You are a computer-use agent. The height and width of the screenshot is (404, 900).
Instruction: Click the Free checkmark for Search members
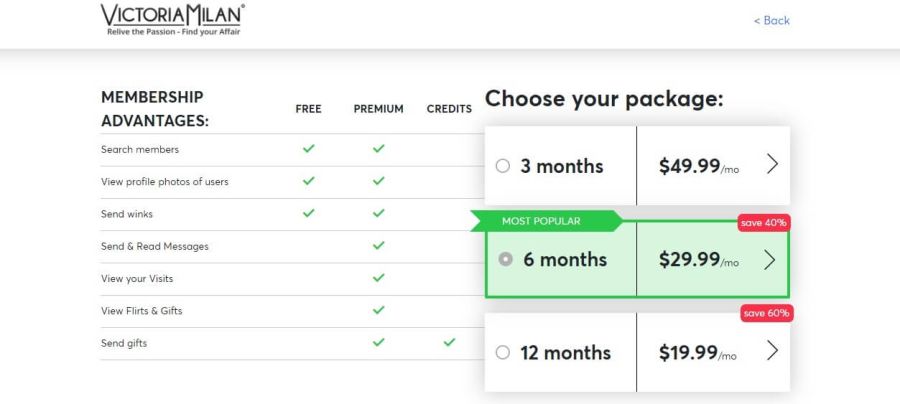pos(308,149)
